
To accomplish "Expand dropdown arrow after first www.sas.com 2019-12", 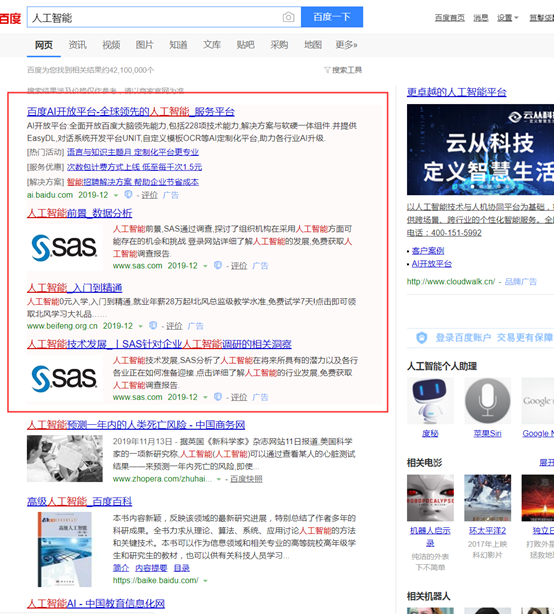I will pyautogui.click(x=205, y=266).
